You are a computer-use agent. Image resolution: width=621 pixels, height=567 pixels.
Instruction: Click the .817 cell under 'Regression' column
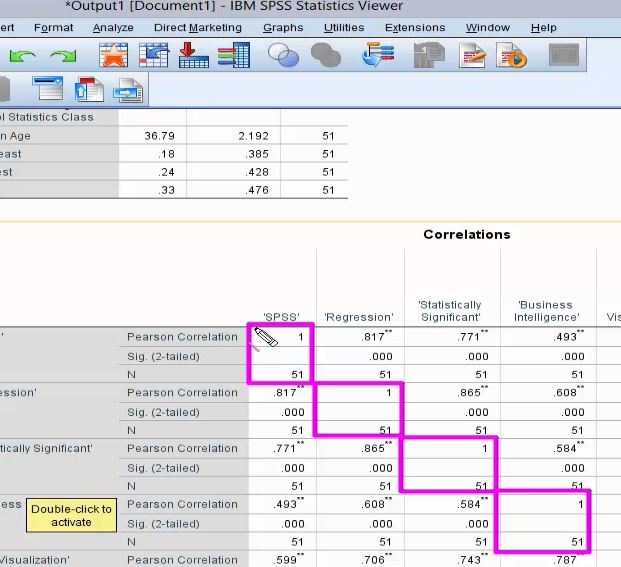click(x=376, y=337)
